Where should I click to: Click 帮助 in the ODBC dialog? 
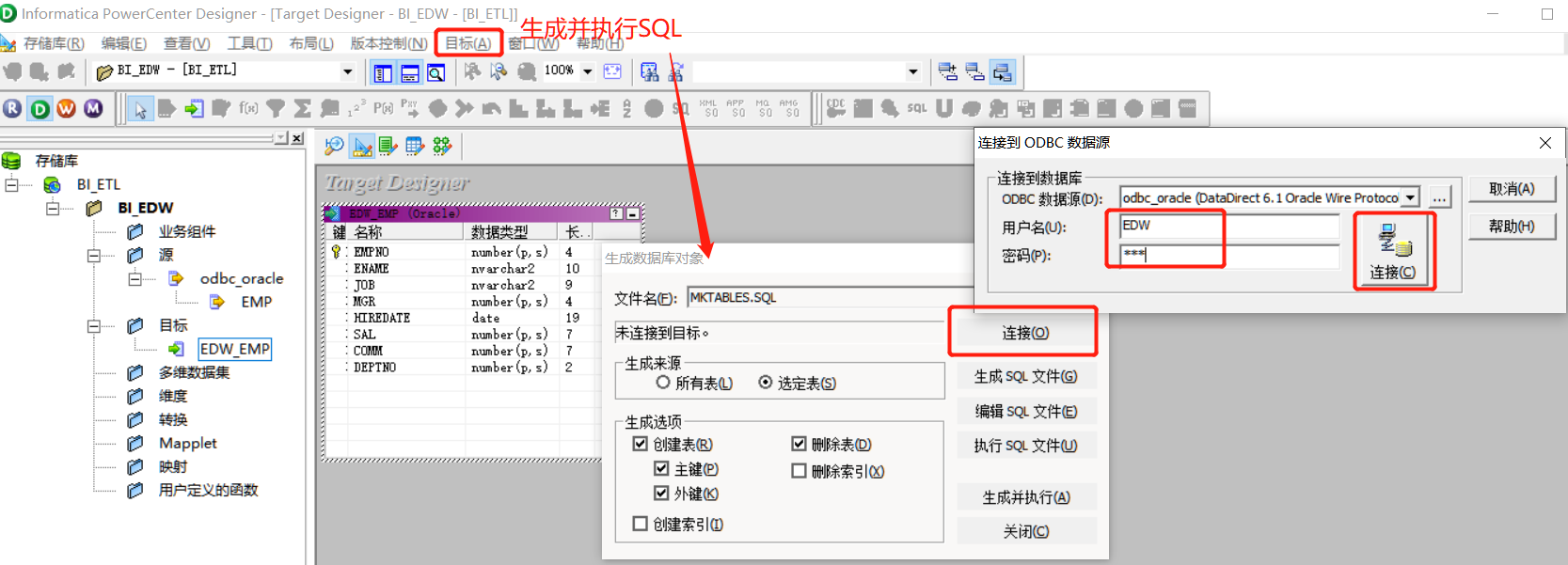[1512, 226]
